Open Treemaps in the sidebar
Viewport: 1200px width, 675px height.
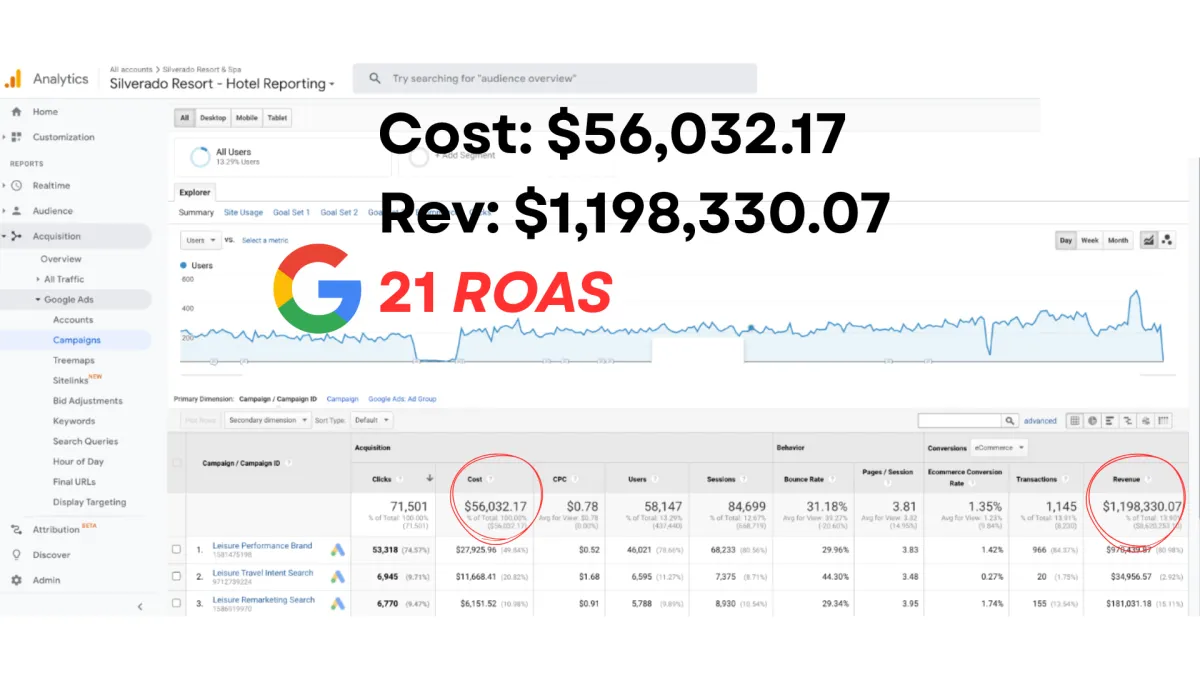tap(74, 360)
